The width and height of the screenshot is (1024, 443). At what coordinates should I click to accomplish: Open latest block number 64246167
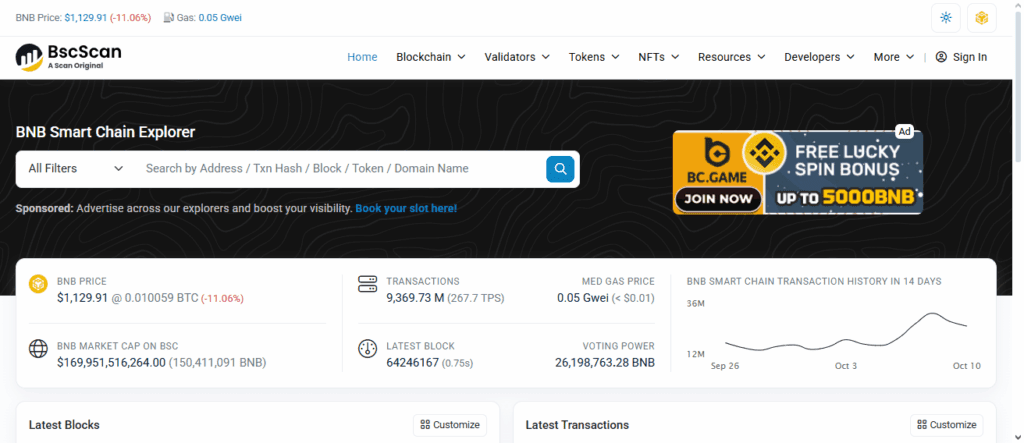coord(413,362)
